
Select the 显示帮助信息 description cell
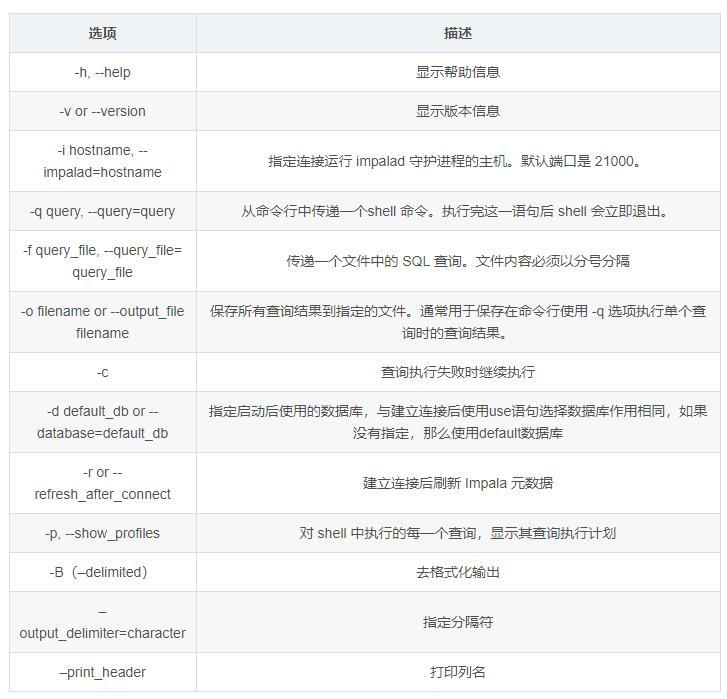point(458,72)
